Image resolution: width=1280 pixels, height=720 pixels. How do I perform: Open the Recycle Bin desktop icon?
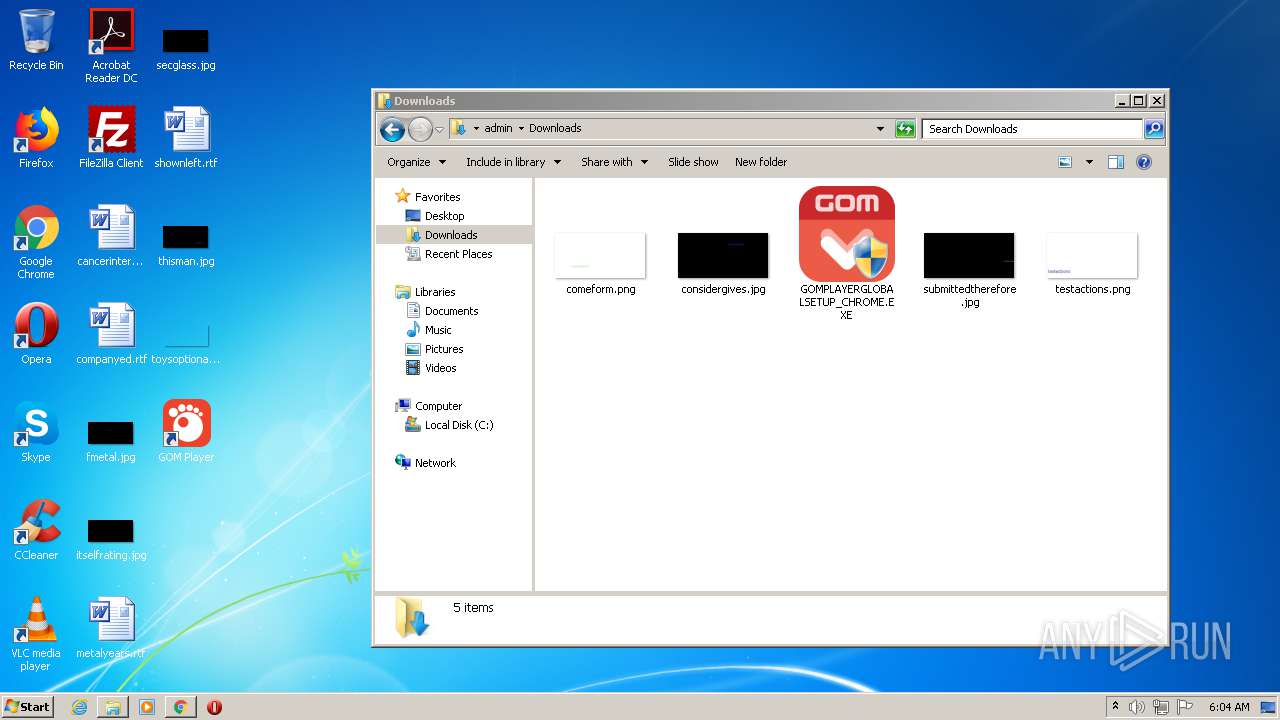[x=36, y=40]
